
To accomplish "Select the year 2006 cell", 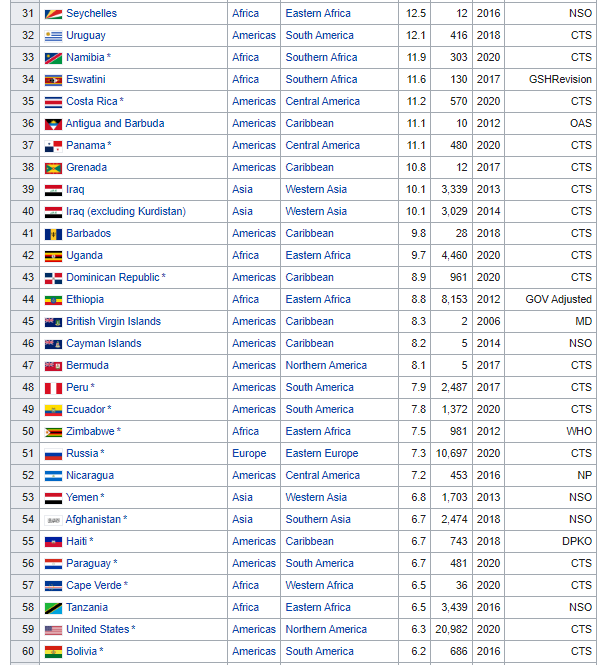I will tap(488, 321).
